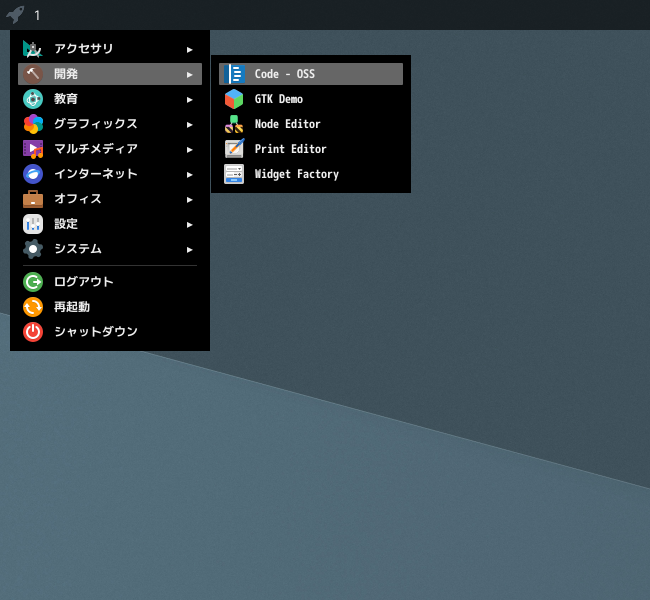Click the インターネット globe icon

(33, 174)
